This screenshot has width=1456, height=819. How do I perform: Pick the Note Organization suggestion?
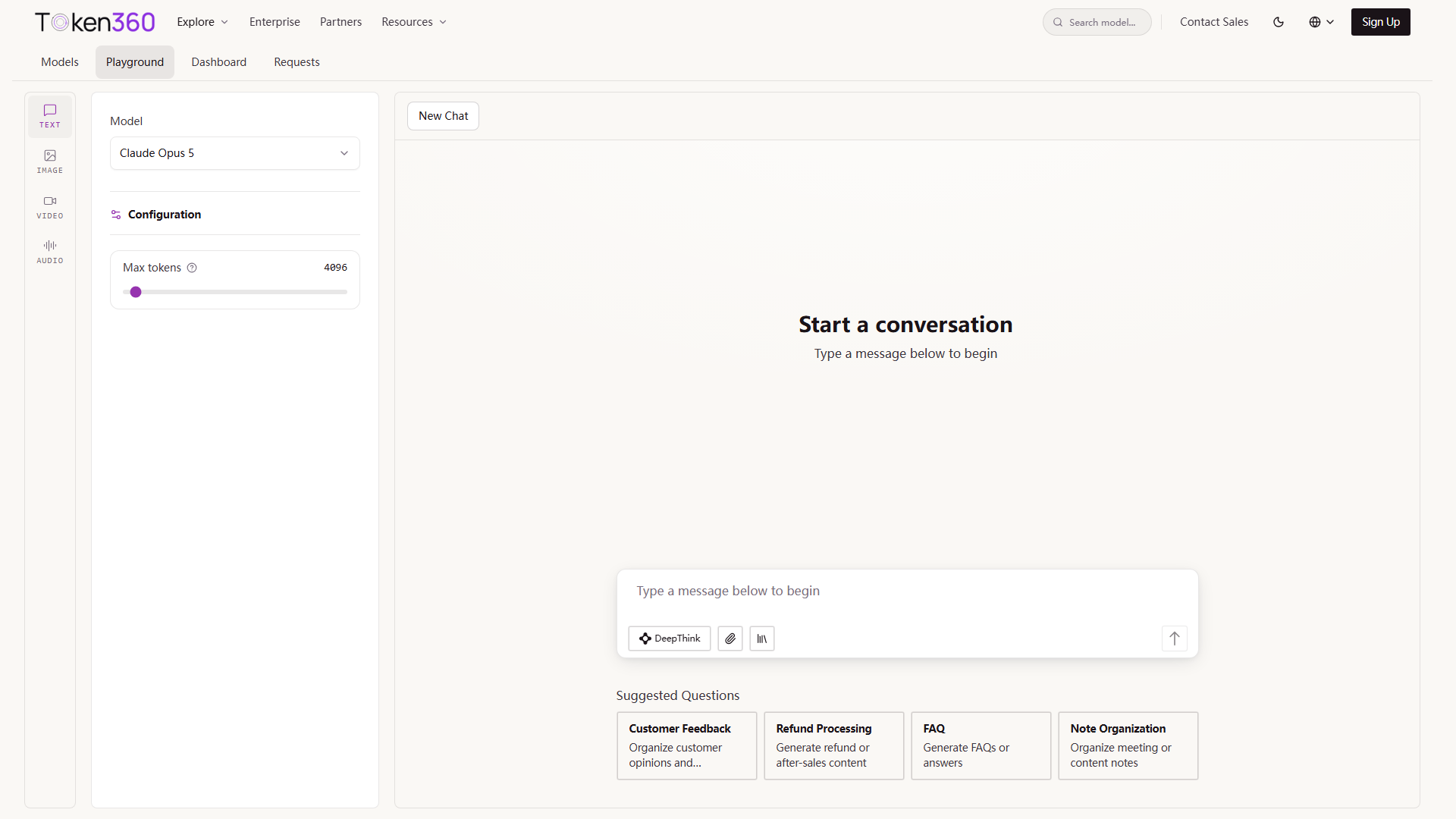pyautogui.click(x=1128, y=745)
